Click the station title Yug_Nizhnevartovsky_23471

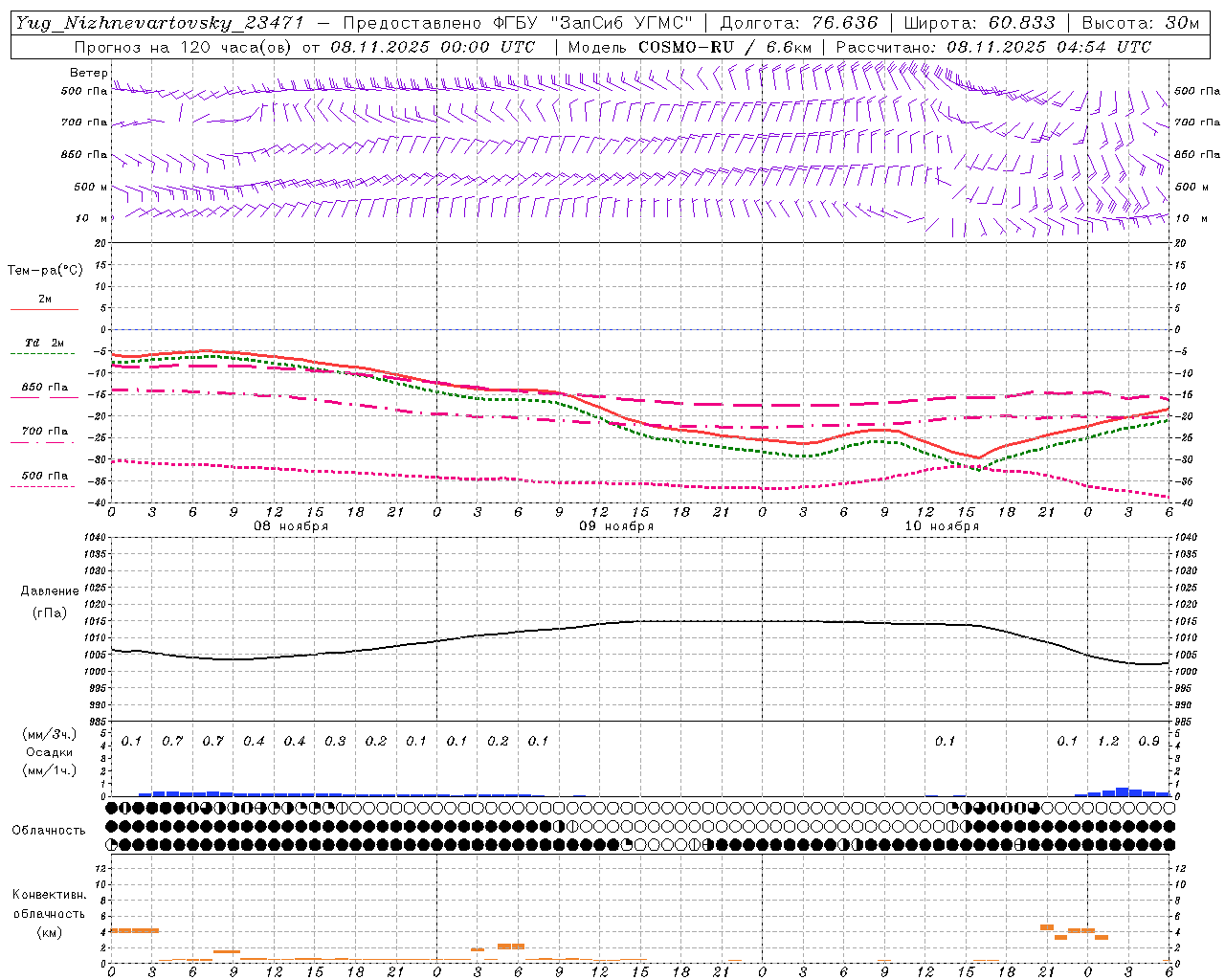pos(160,23)
